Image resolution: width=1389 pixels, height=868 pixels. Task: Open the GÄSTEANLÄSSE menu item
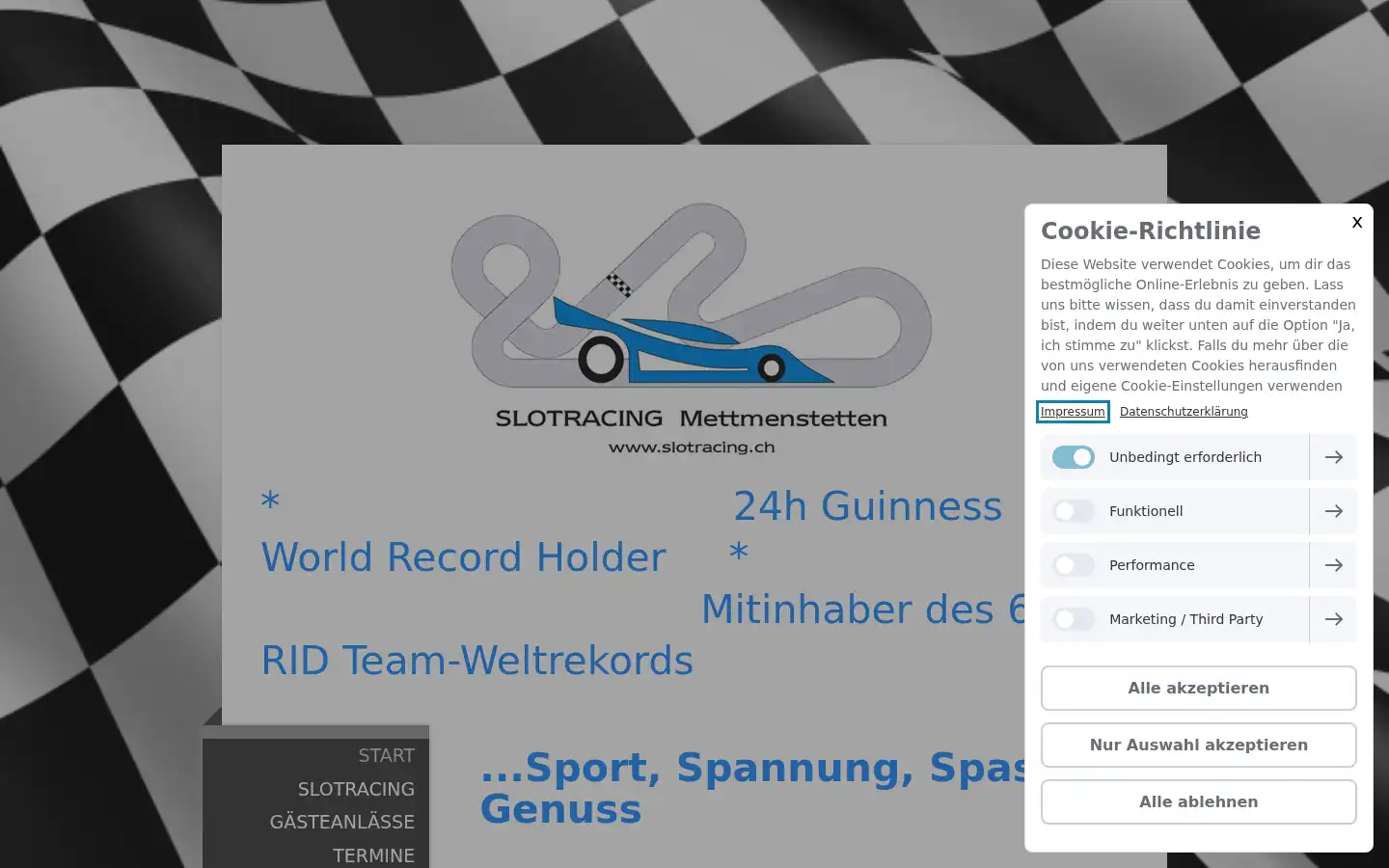click(341, 822)
